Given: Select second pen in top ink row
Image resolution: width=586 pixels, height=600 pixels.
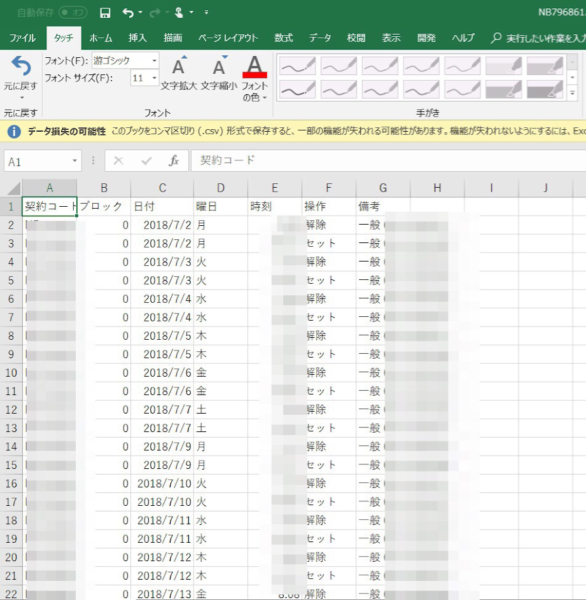Looking at the screenshot, I should pyautogui.click(x=339, y=66).
